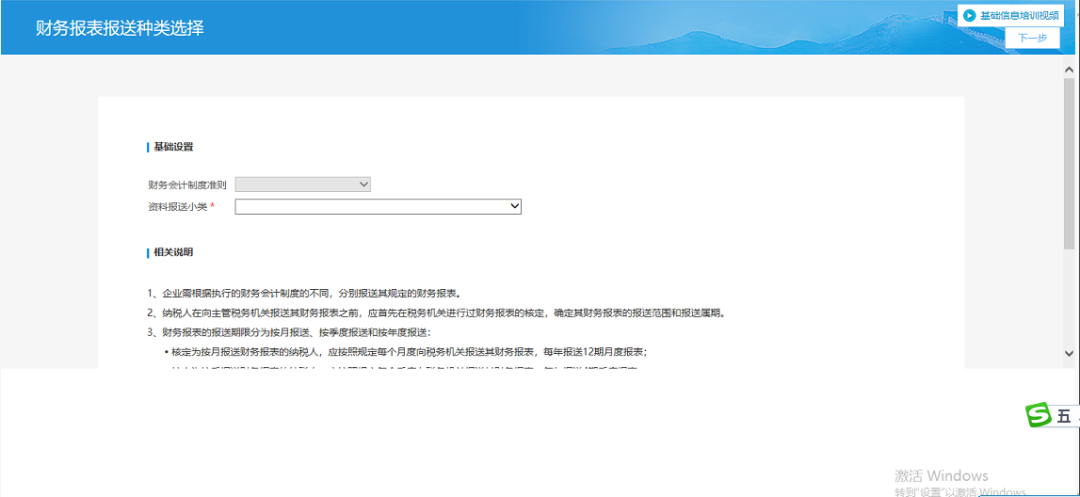Click the play icon beside 基础信息培训视频
The width and height of the screenshot is (1080, 497).
coord(969,15)
